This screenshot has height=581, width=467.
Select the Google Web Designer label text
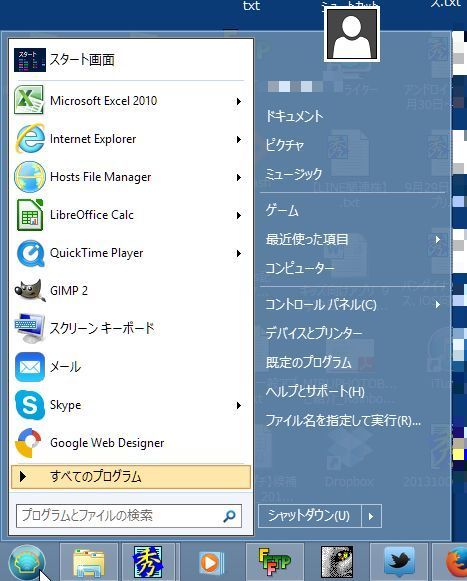[107, 443]
